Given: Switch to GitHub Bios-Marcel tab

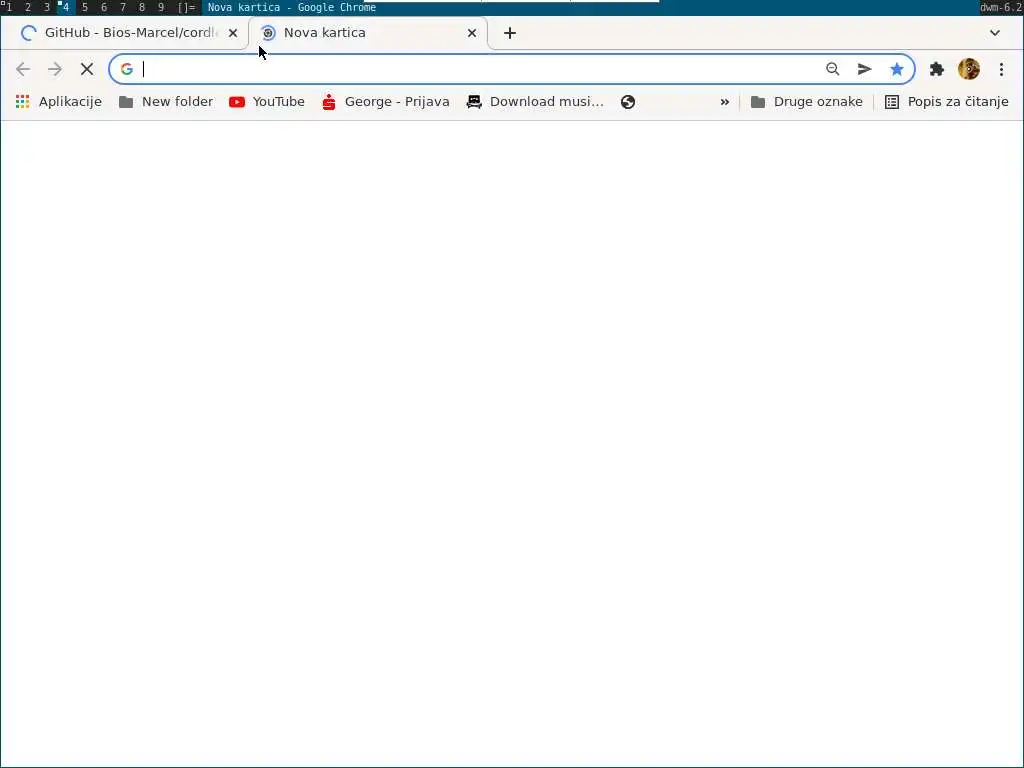Looking at the screenshot, I should tap(124, 33).
